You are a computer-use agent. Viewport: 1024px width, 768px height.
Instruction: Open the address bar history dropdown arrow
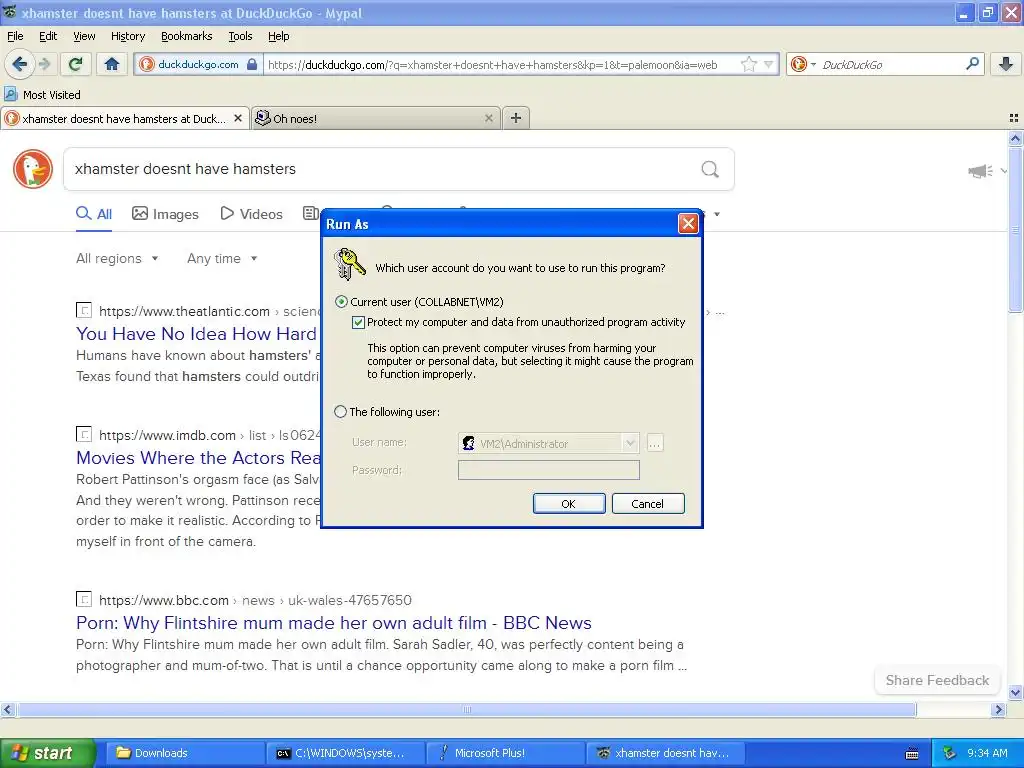coord(769,64)
